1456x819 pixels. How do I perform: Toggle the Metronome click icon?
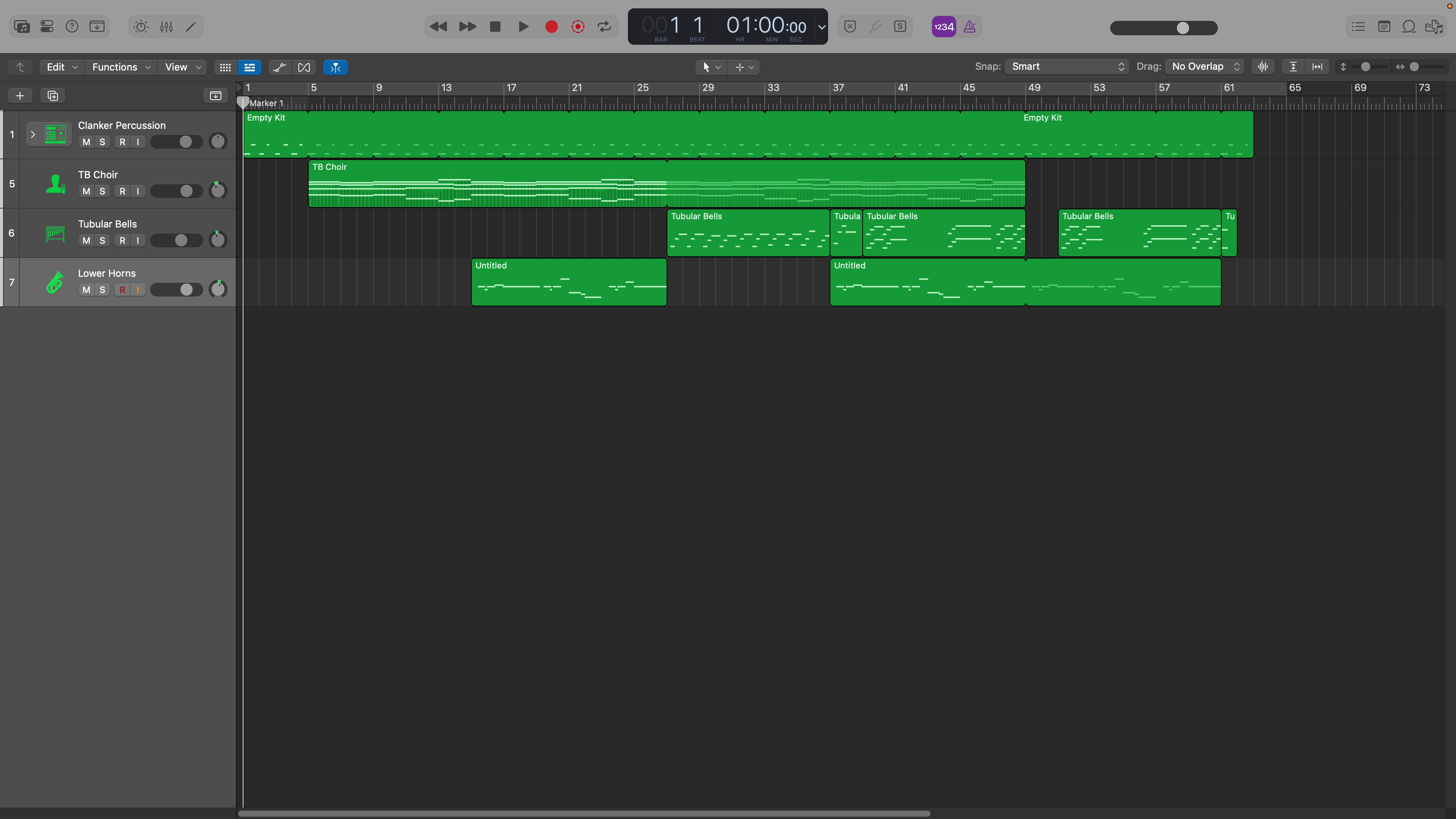(970, 27)
